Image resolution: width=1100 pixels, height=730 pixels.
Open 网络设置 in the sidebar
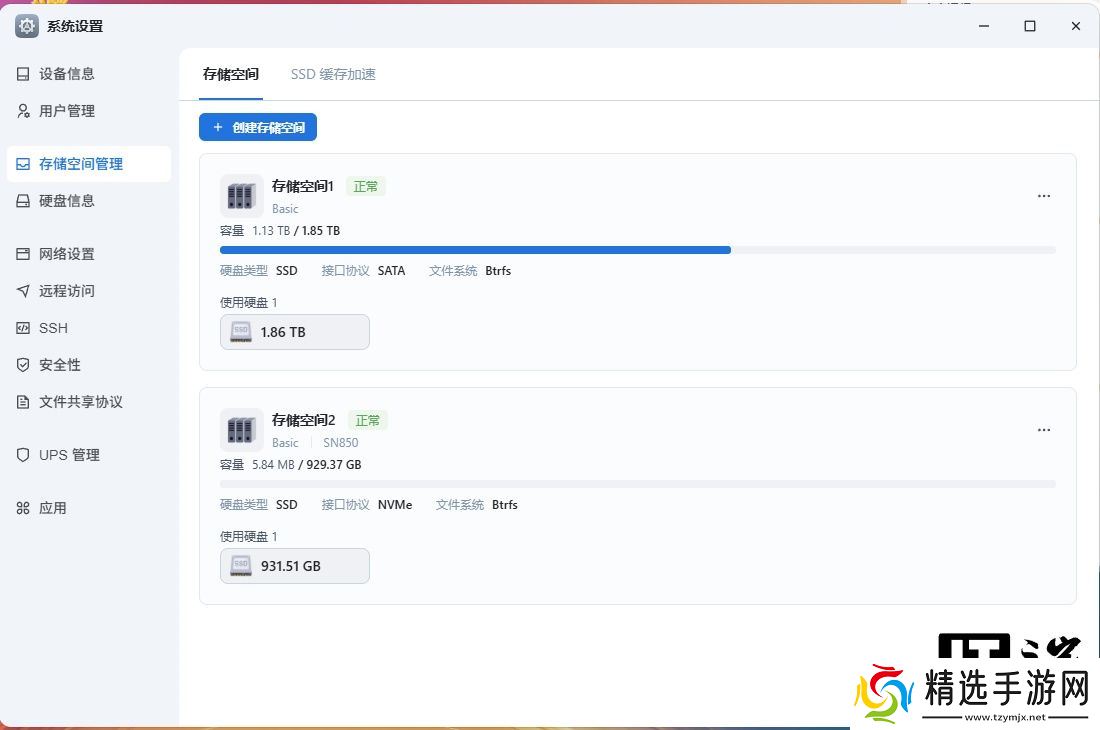tap(66, 254)
